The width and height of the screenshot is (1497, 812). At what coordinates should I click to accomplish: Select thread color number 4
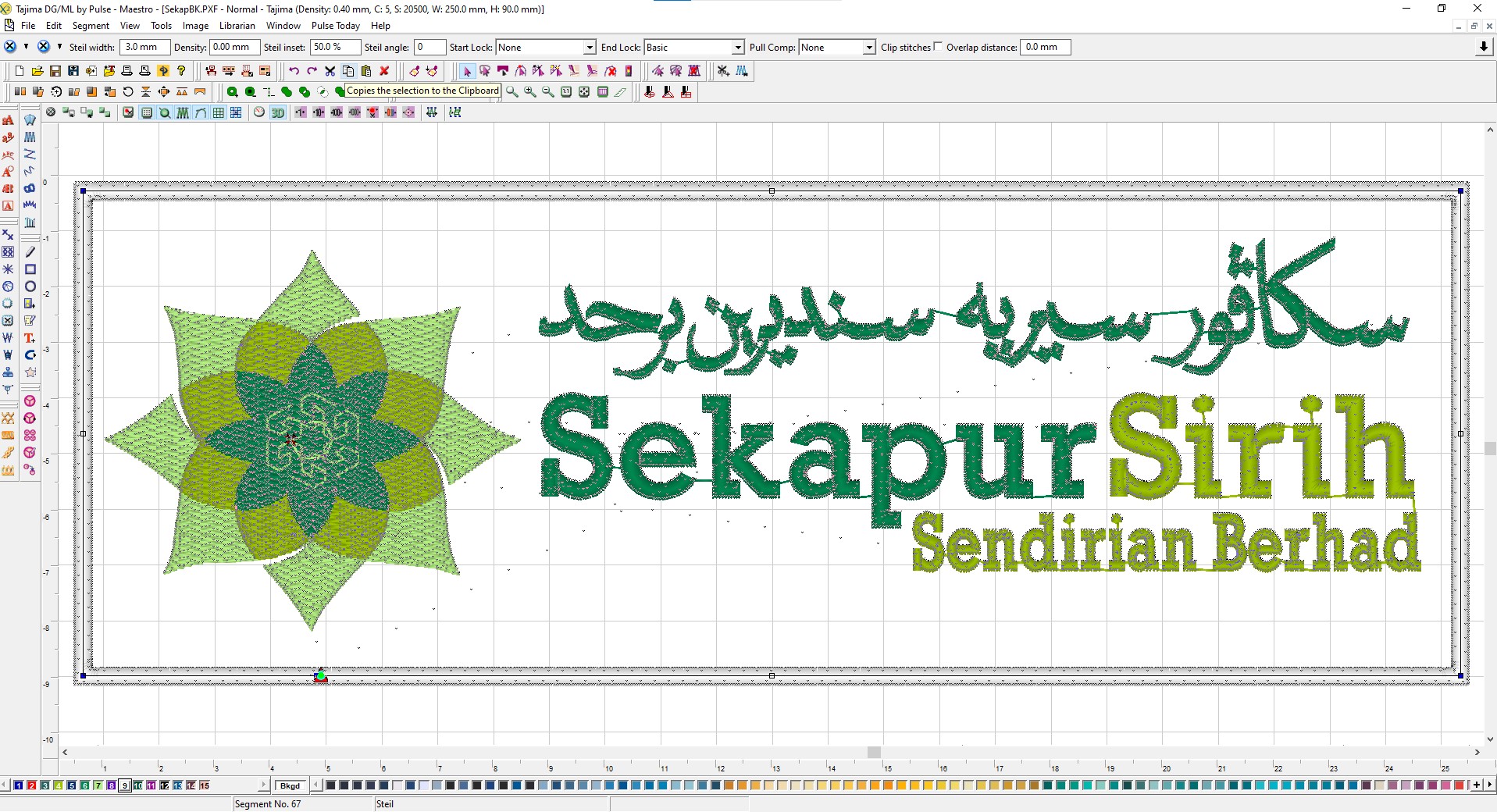[x=59, y=785]
